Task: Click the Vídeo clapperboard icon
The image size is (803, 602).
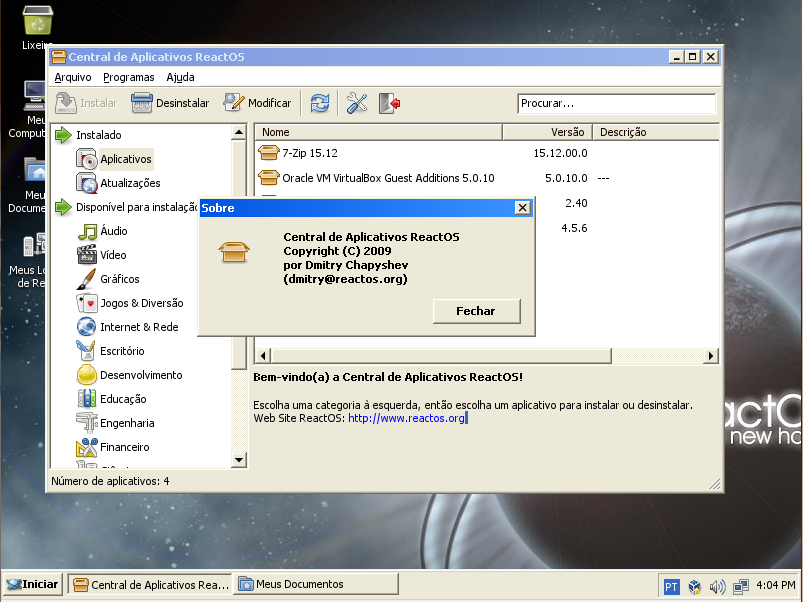Action: point(87,255)
